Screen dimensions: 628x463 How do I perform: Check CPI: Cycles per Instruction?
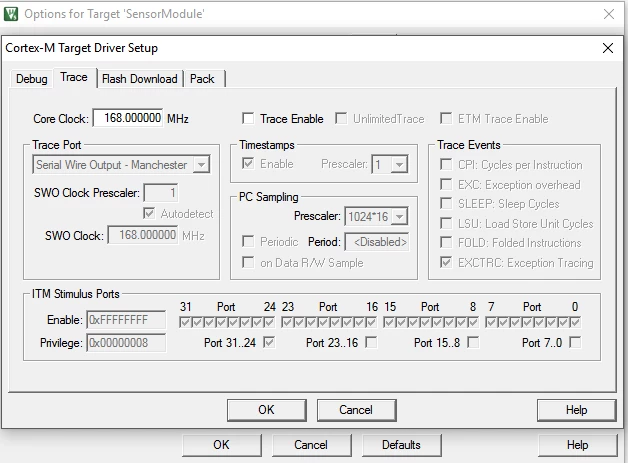[x=446, y=165]
